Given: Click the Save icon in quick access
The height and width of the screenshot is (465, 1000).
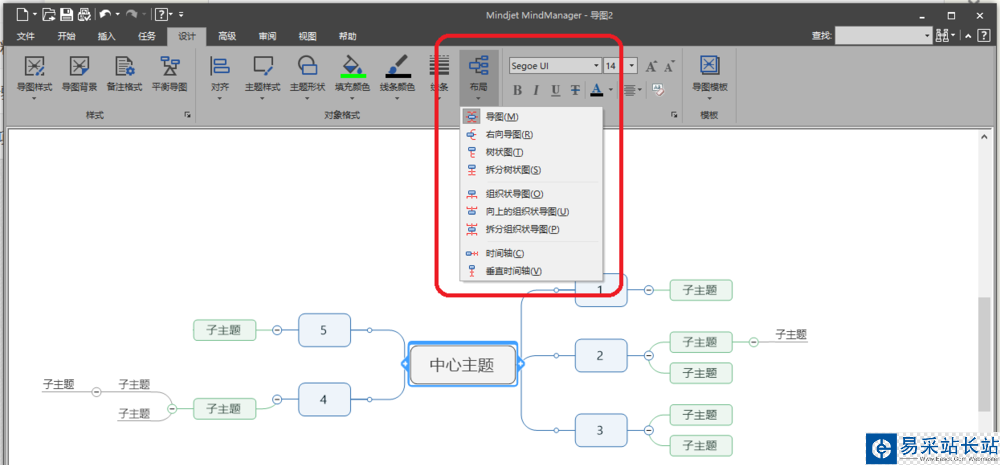Looking at the screenshot, I should click(x=66, y=13).
